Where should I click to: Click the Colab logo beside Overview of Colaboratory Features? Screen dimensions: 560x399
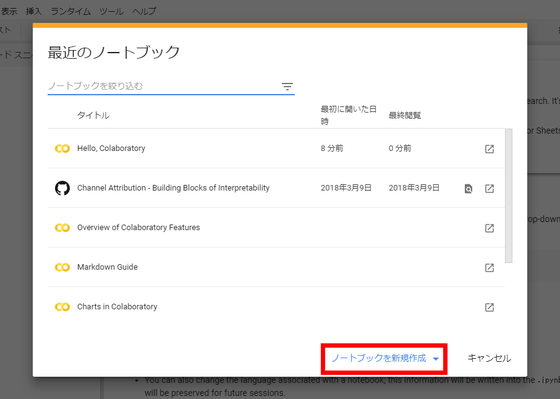click(x=62, y=228)
